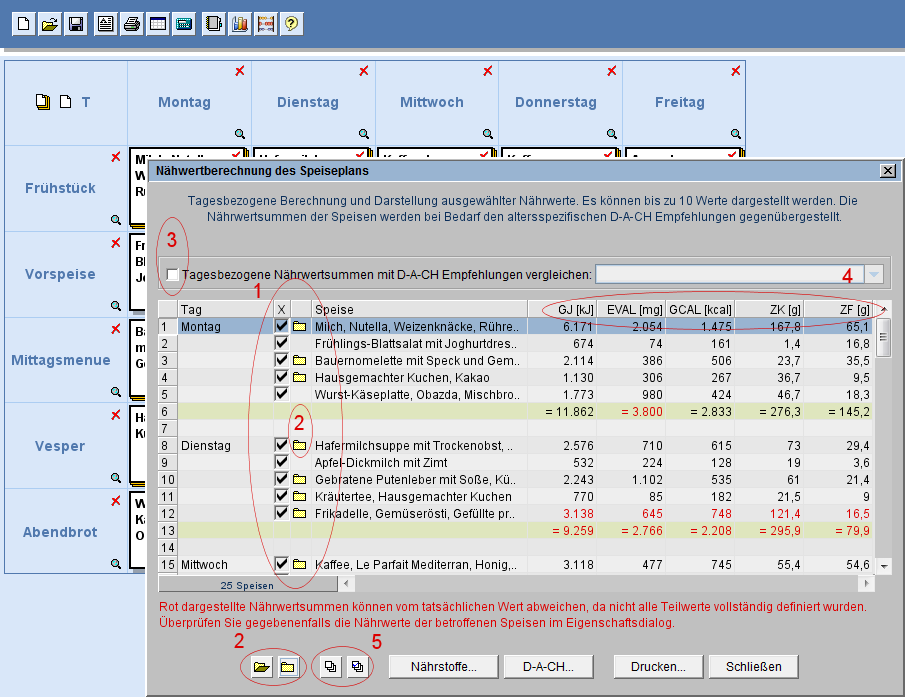Click the new document toolbar icon
The width and height of the screenshot is (905, 697).
(23, 24)
